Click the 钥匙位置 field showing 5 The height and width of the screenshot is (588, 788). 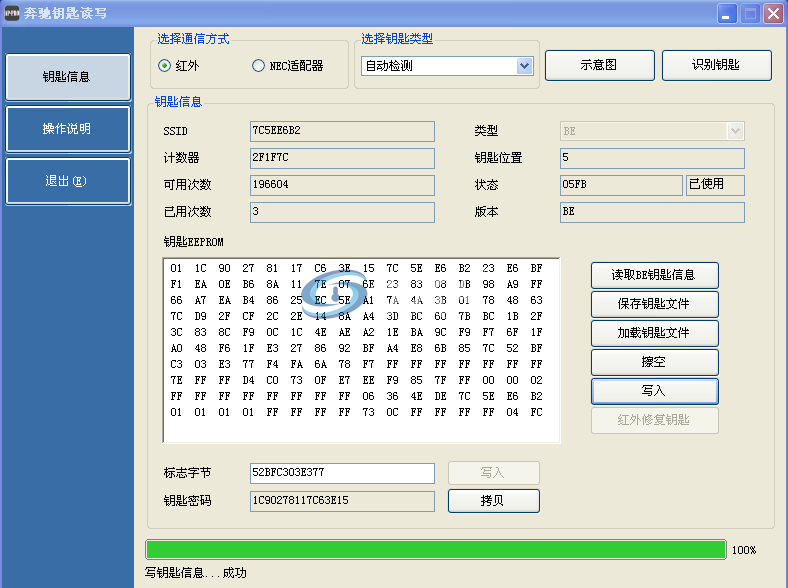pos(652,158)
